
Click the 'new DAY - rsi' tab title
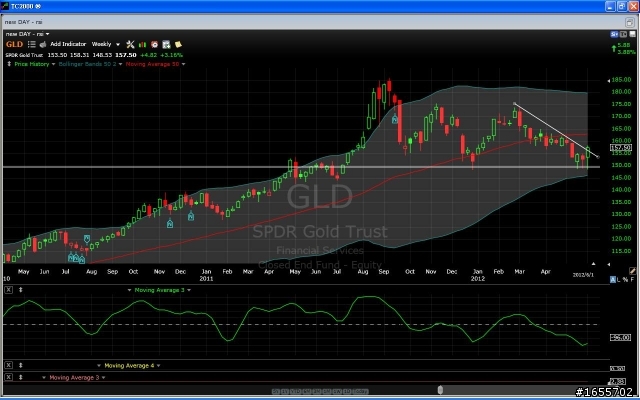pos(23,22)
